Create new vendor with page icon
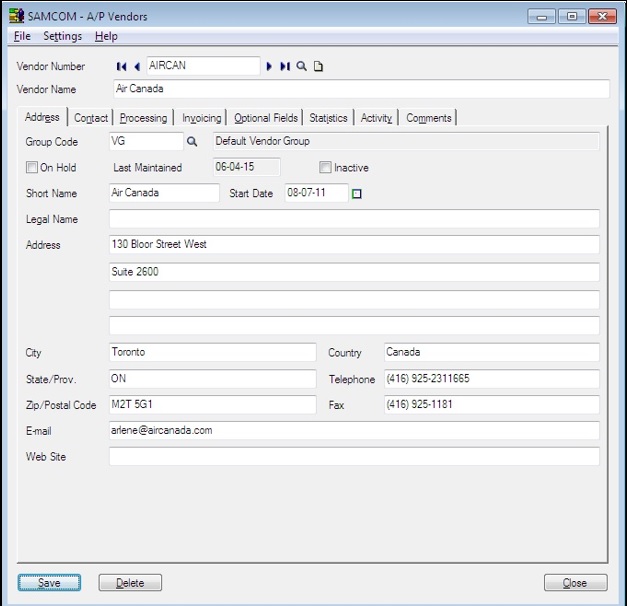Viewport: 627px width, 606px height. pos(319,67)
